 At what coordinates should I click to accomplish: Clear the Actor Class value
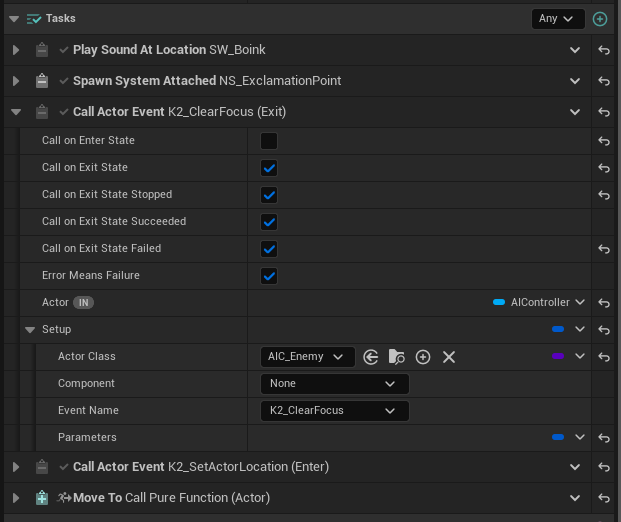click(x=449, y=357)
